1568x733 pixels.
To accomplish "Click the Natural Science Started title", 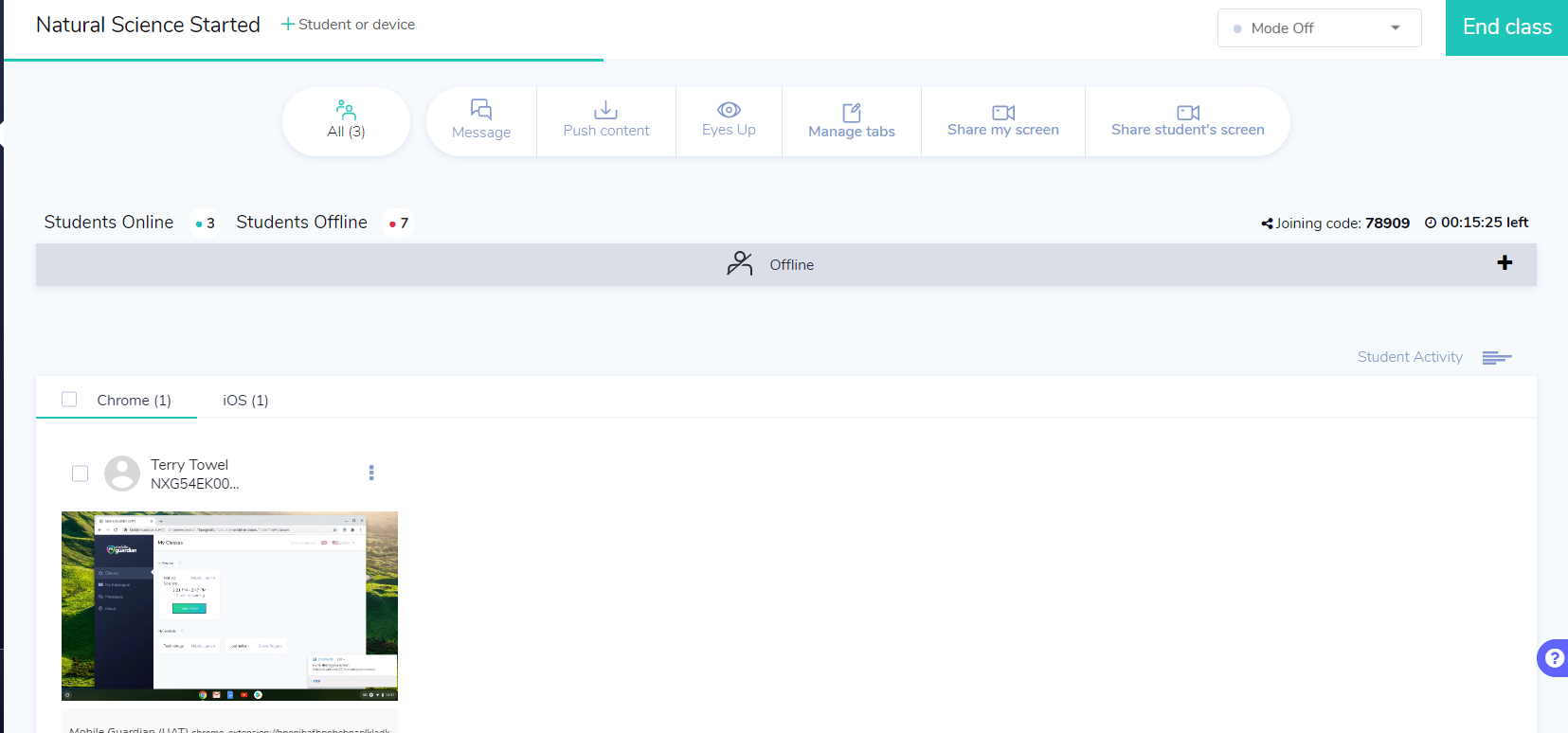I will [148, 25].
